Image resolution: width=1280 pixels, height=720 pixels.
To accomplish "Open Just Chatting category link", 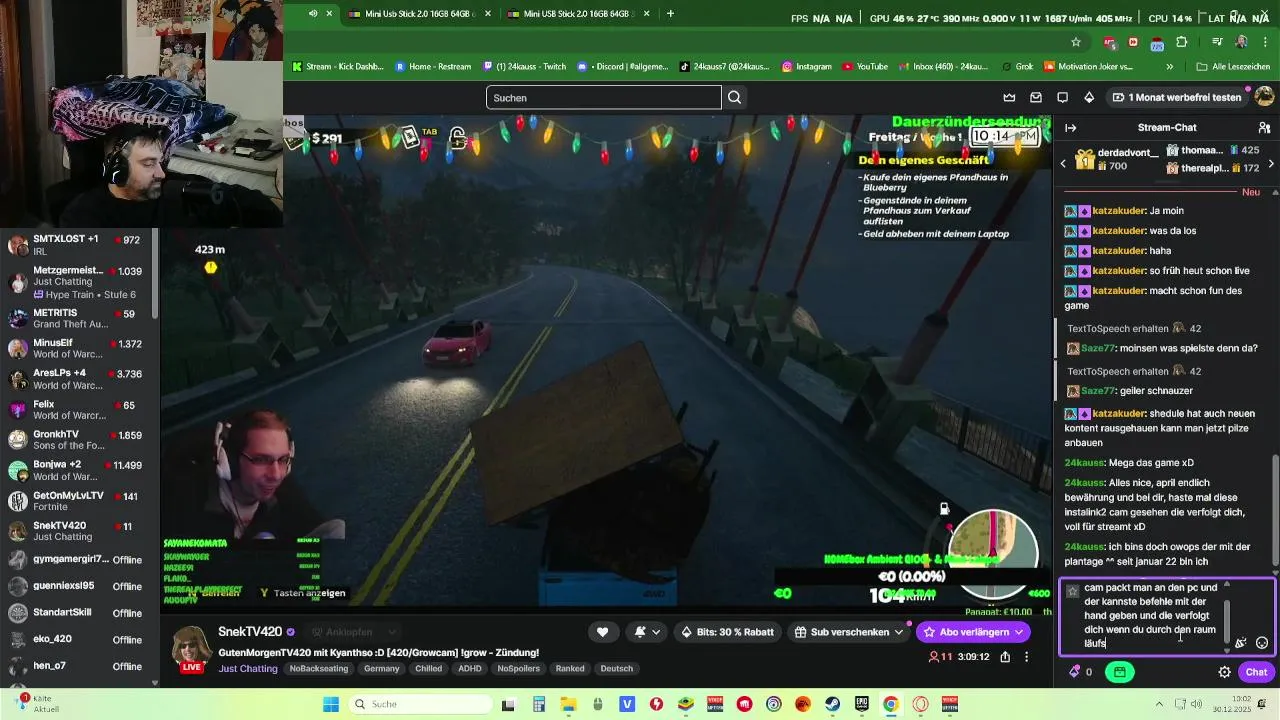I will [248, 669].
